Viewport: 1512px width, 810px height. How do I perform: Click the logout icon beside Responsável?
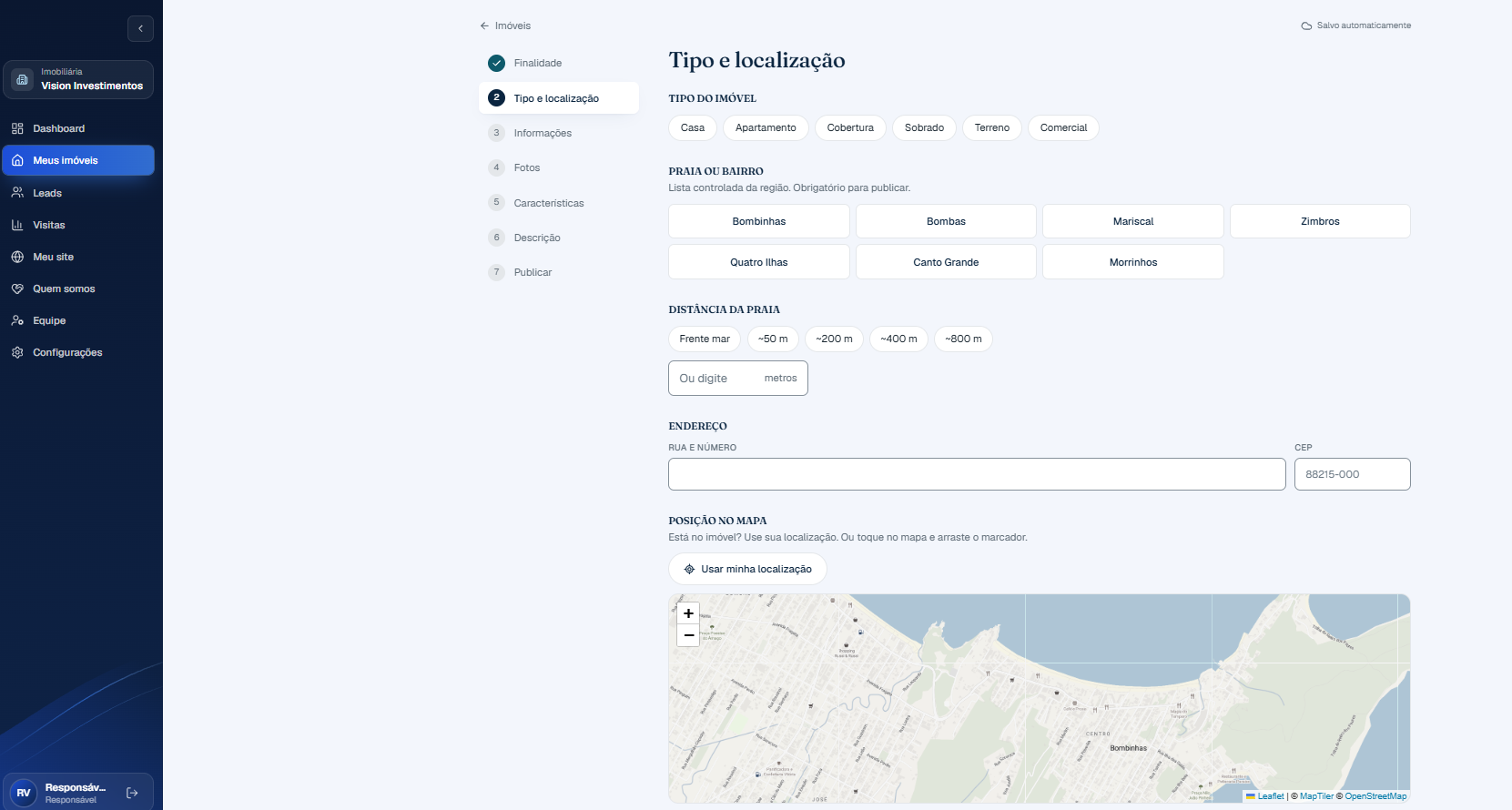pos(133,793)
